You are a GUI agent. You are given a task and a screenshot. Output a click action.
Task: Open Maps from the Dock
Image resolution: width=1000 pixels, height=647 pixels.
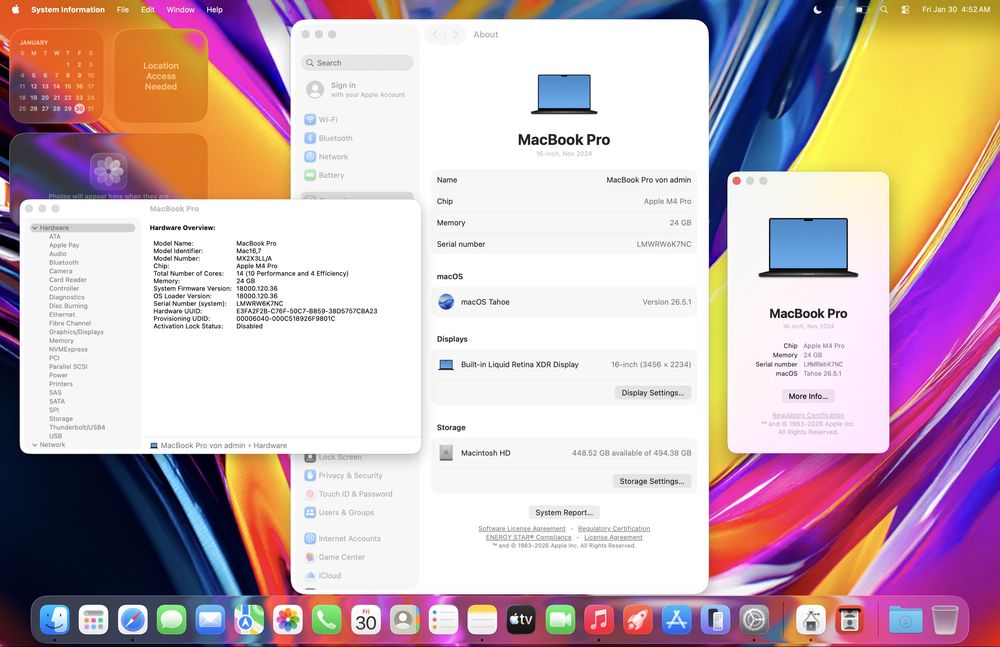coord(249,620)
